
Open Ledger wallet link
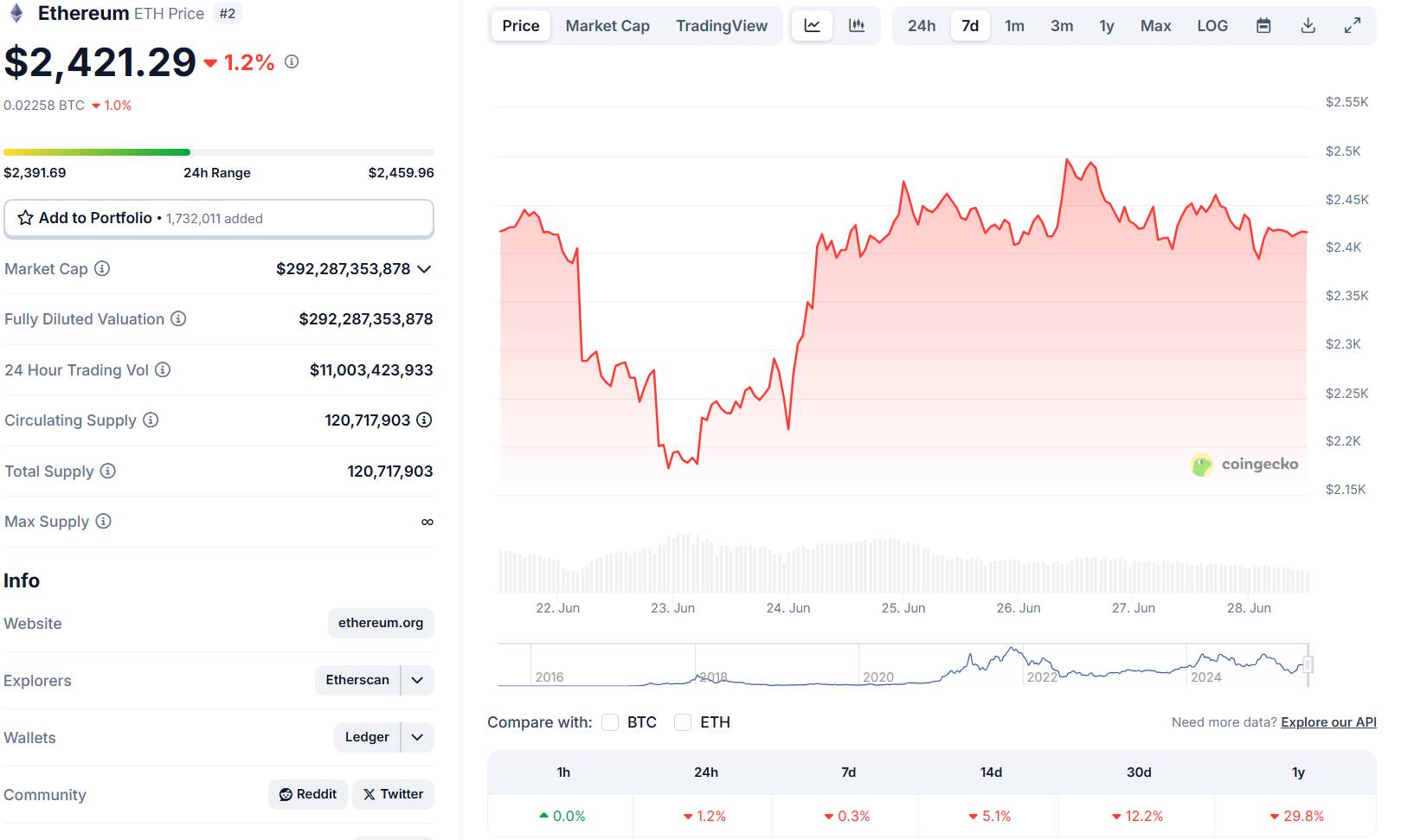point(367,737)
